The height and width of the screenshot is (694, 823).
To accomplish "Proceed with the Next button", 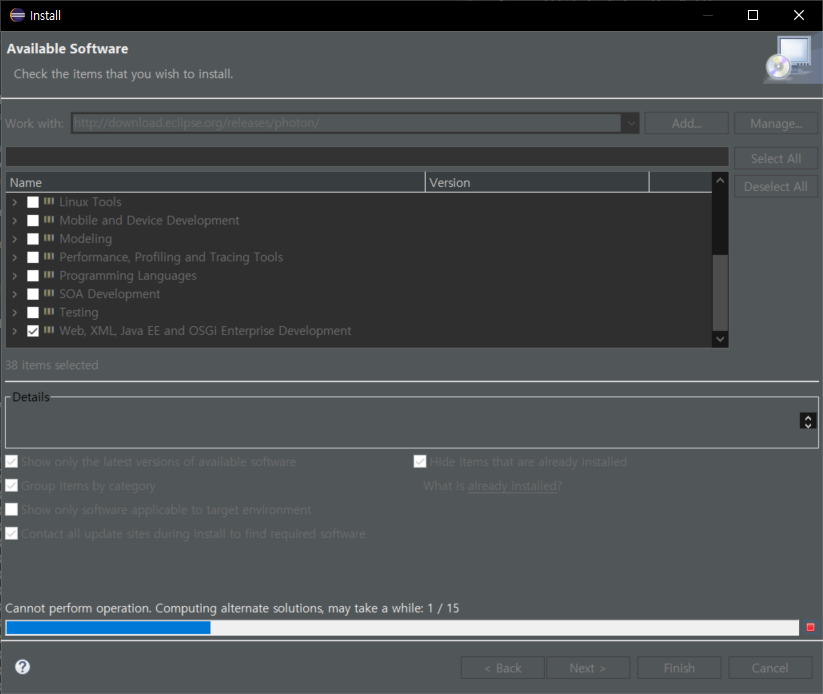I will [588, 668].
